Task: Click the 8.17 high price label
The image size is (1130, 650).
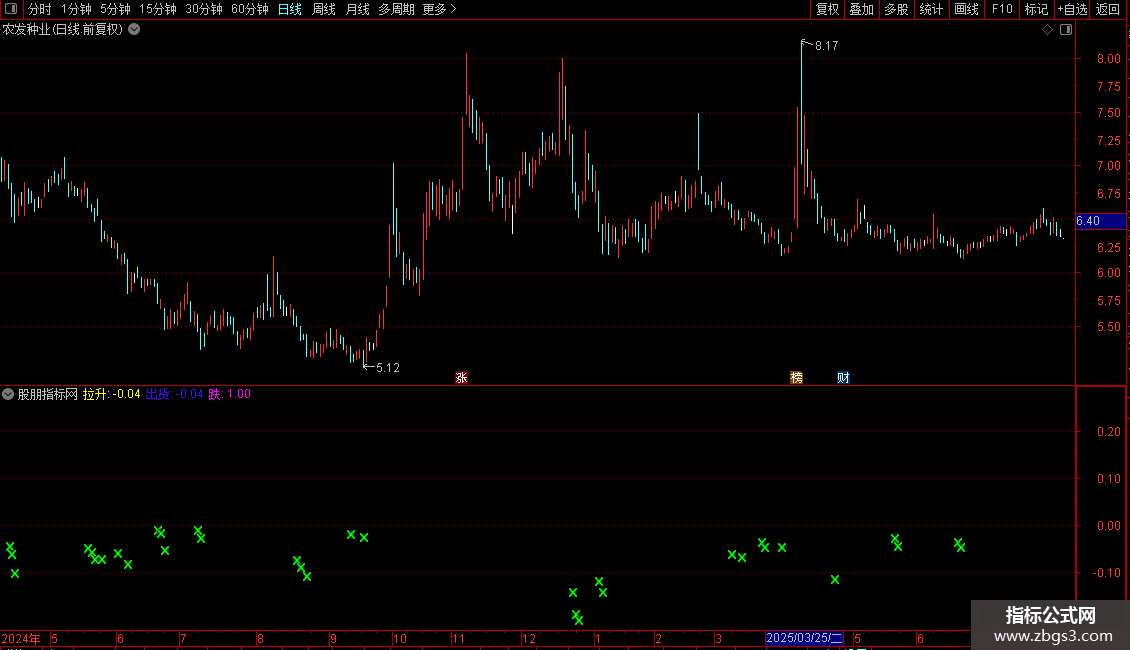Action: (x=827, y=46)
